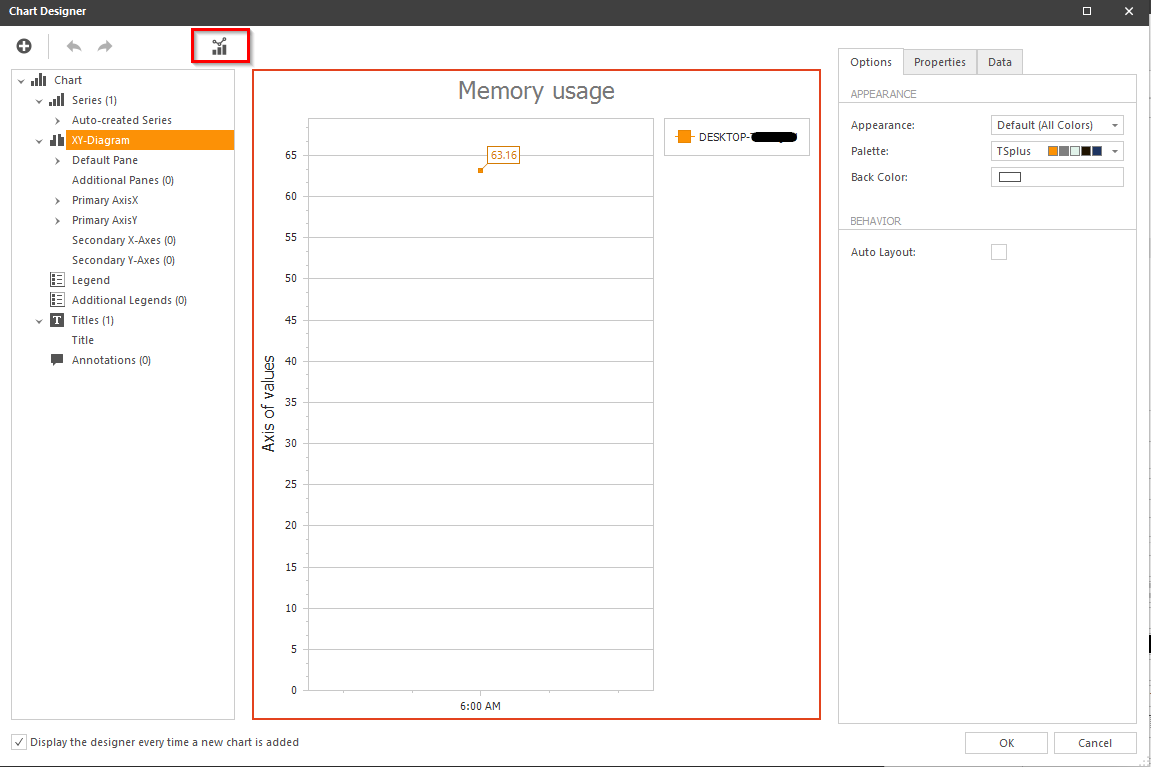Click the Annotations speech bubble icon
The image size is (1151, 767).
[56, 359]
